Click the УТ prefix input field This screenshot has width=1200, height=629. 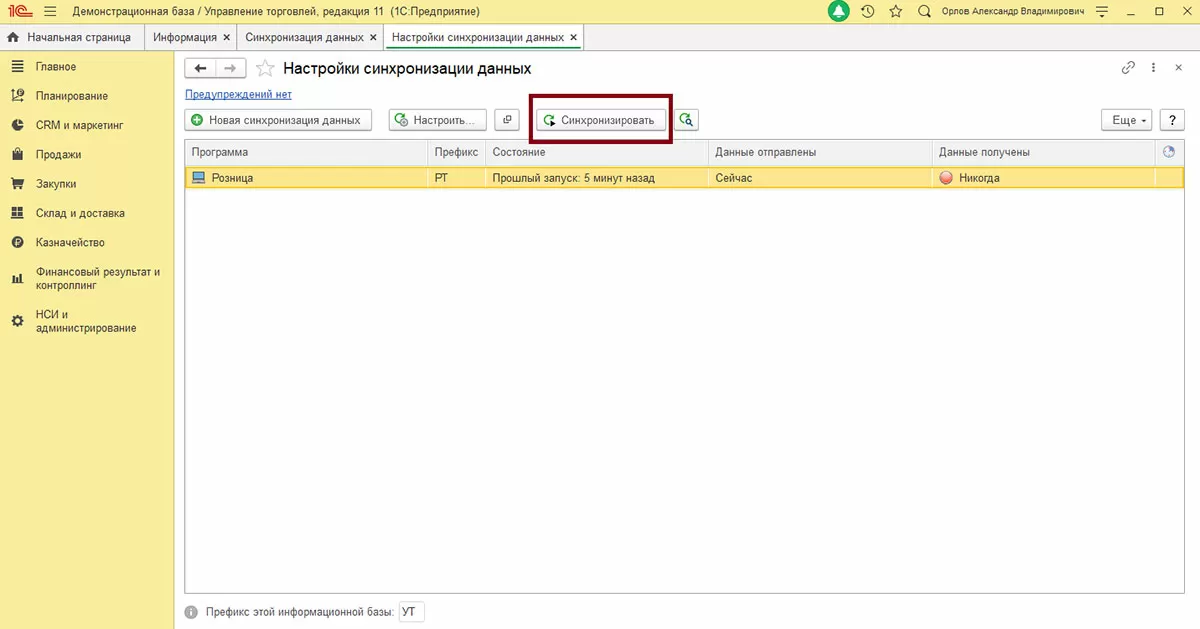tap(411, 612)
